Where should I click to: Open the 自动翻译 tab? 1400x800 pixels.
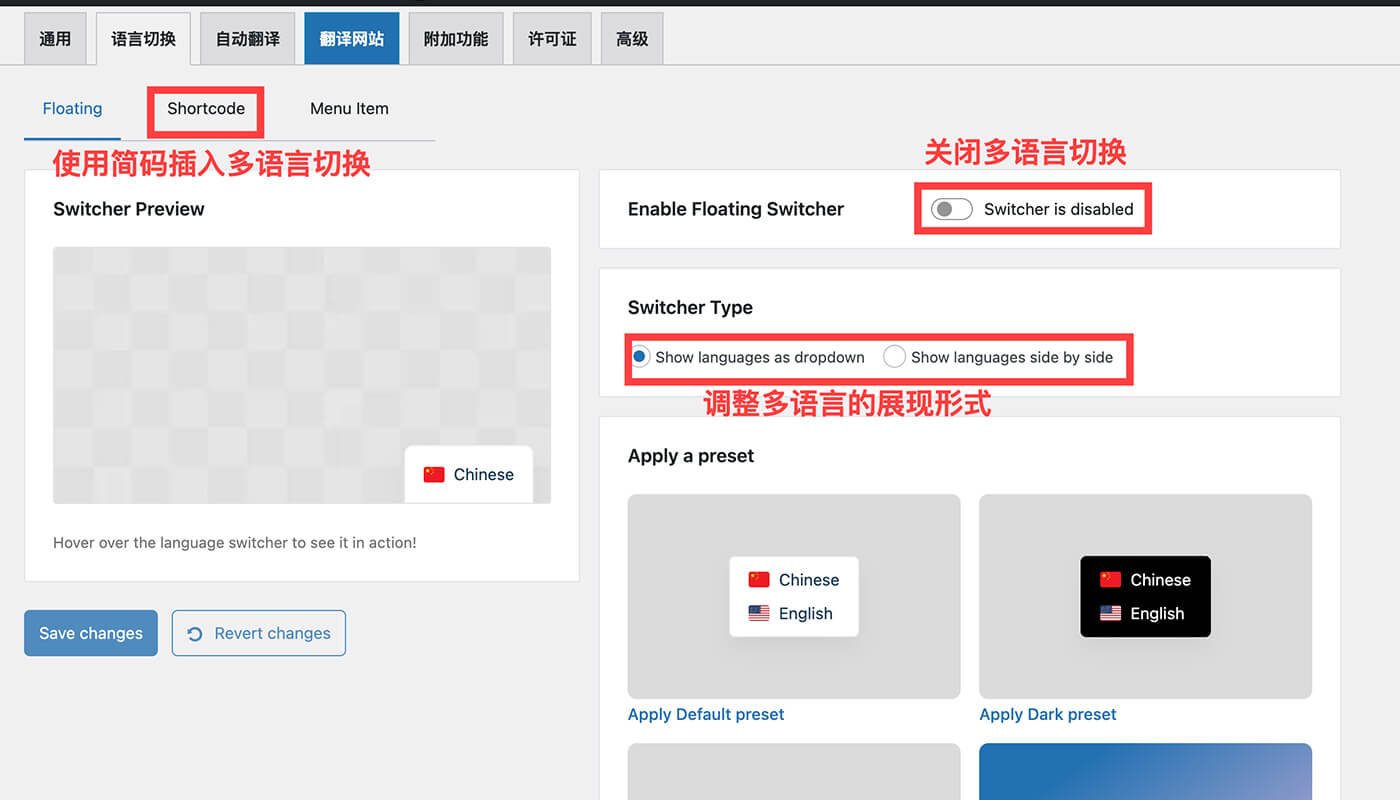[x=246, y=38]
